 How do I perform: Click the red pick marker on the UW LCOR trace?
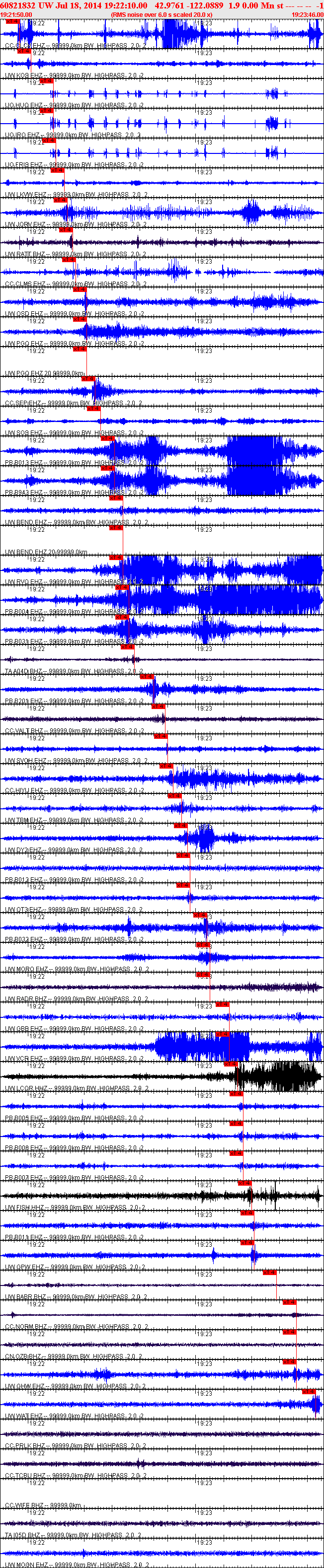pos(231,1064)
